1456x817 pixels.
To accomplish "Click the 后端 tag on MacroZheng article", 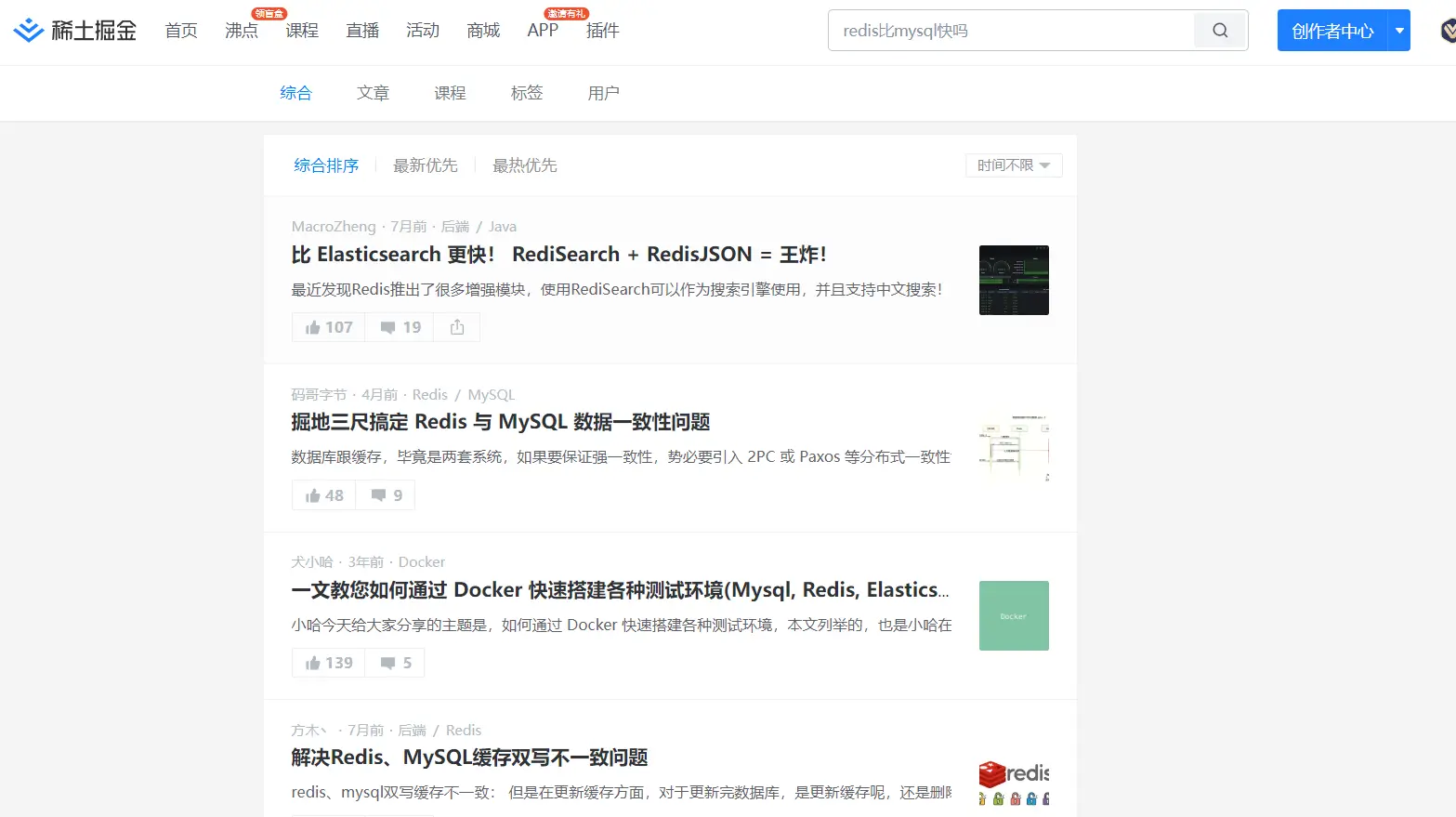I will (455, 227).
